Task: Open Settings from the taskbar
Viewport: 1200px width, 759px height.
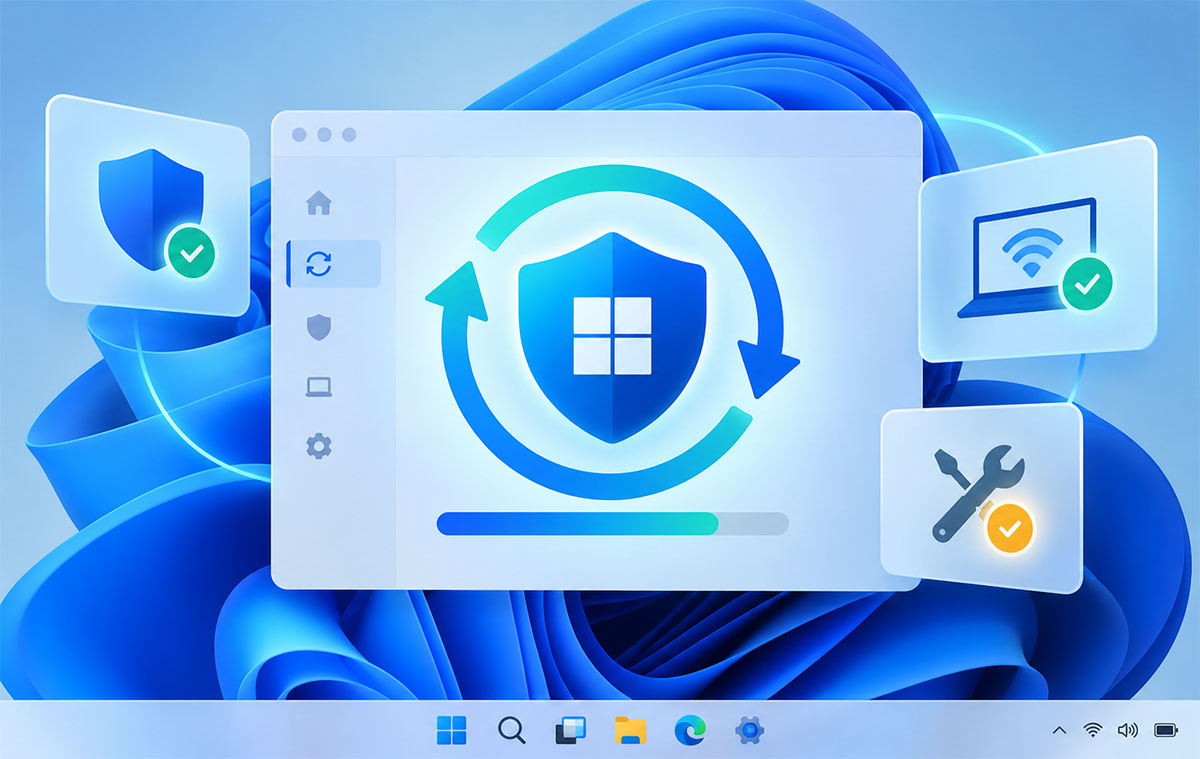Action: click(750, 731)
